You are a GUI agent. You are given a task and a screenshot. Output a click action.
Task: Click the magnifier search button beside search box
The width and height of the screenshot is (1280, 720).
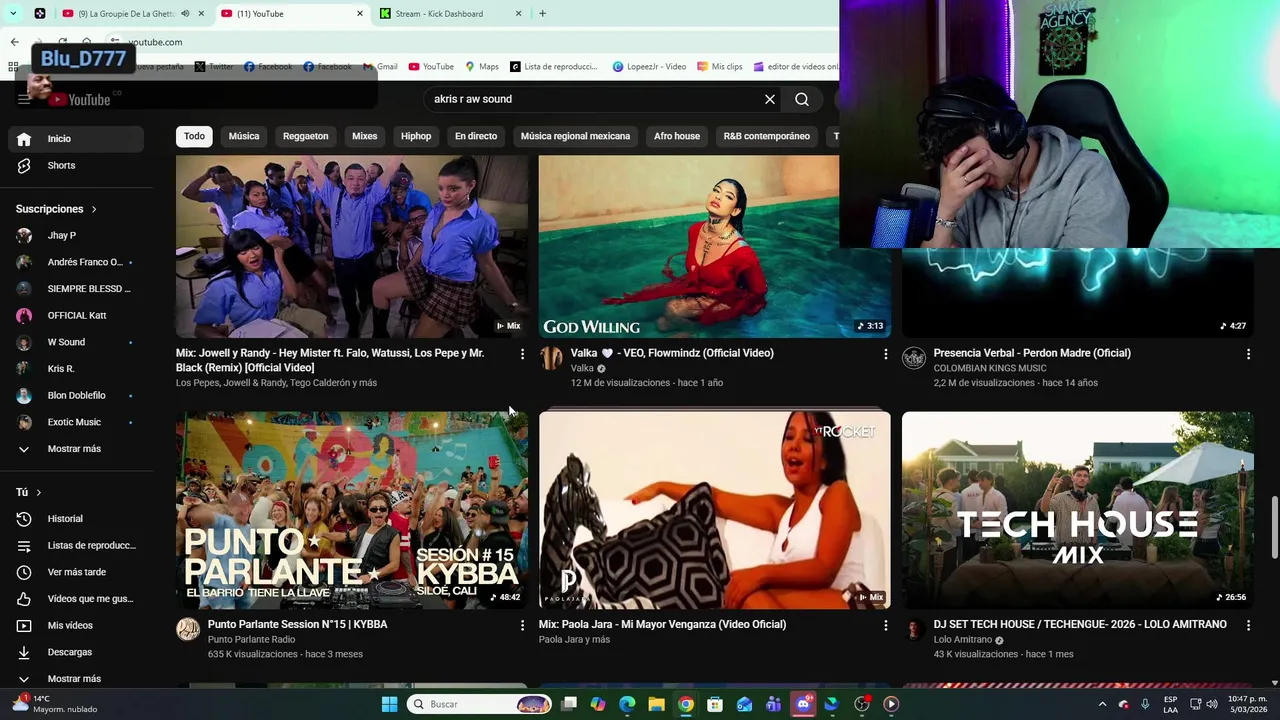click(x=802, y=99)
